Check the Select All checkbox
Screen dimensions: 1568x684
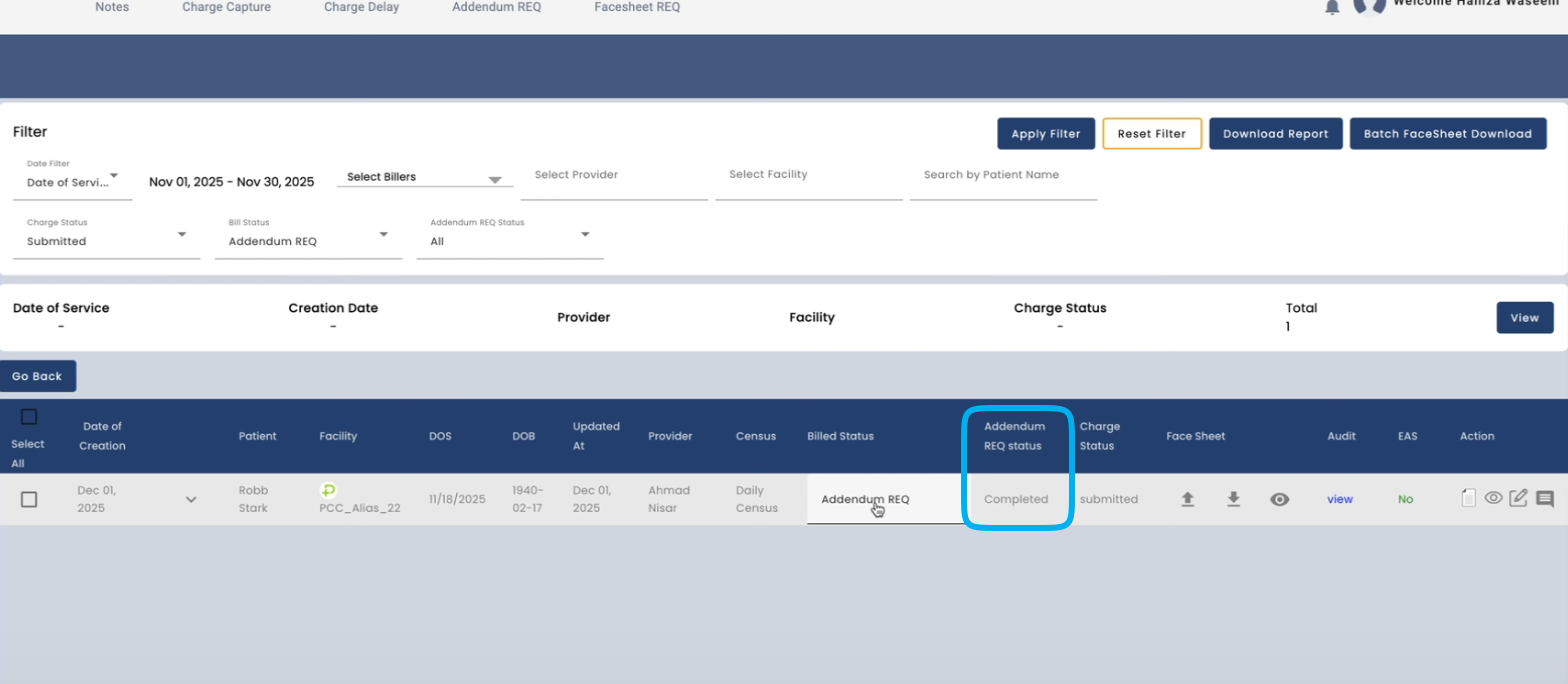tap(29, 417)
